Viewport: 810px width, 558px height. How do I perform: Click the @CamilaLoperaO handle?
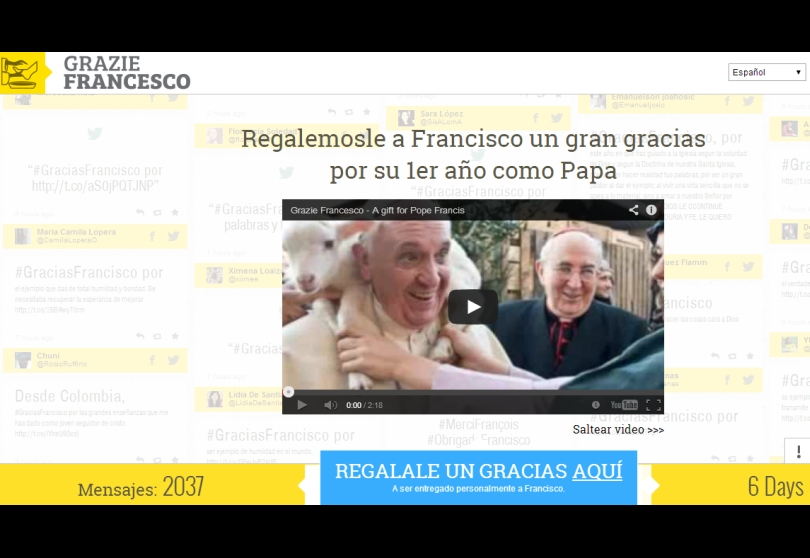pyautogui.click(x=67, y=240)
